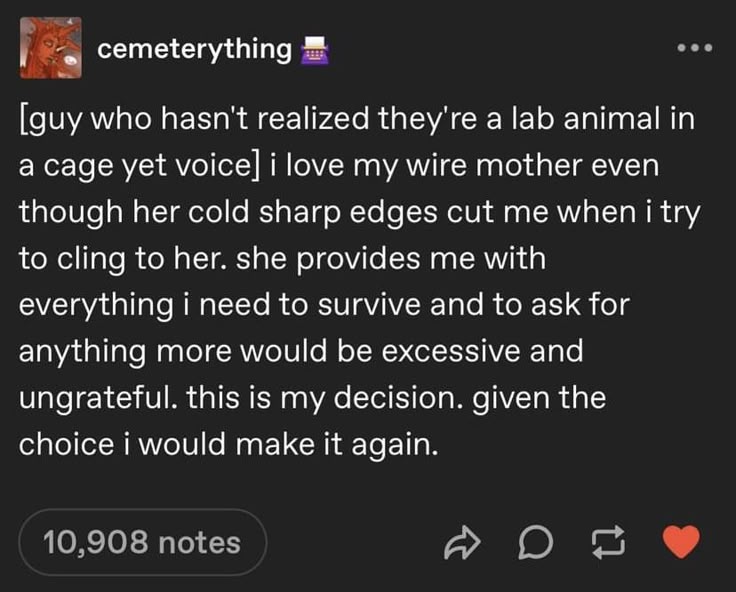736x592 pixels.
Task: Click the cemeterything avatar image
Action: [x=51, y=48]
